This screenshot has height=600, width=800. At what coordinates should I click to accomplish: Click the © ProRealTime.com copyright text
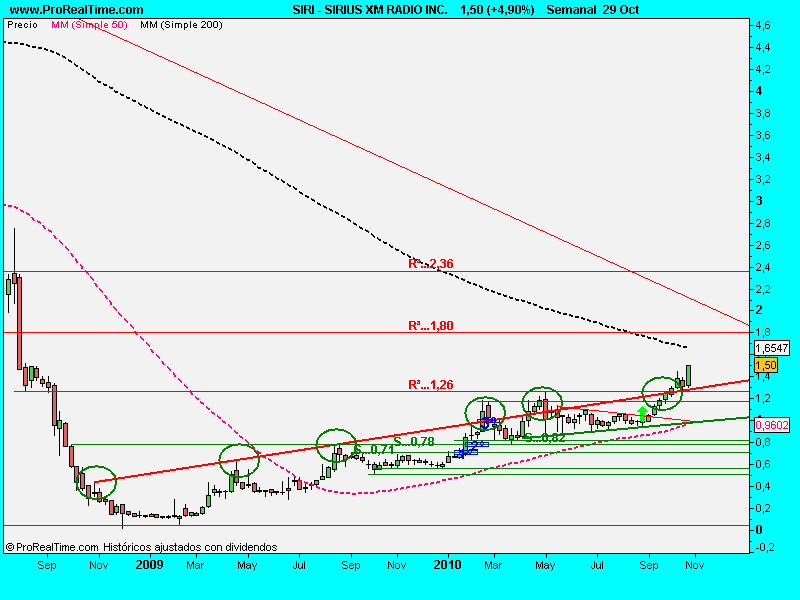tap(52, 547)
